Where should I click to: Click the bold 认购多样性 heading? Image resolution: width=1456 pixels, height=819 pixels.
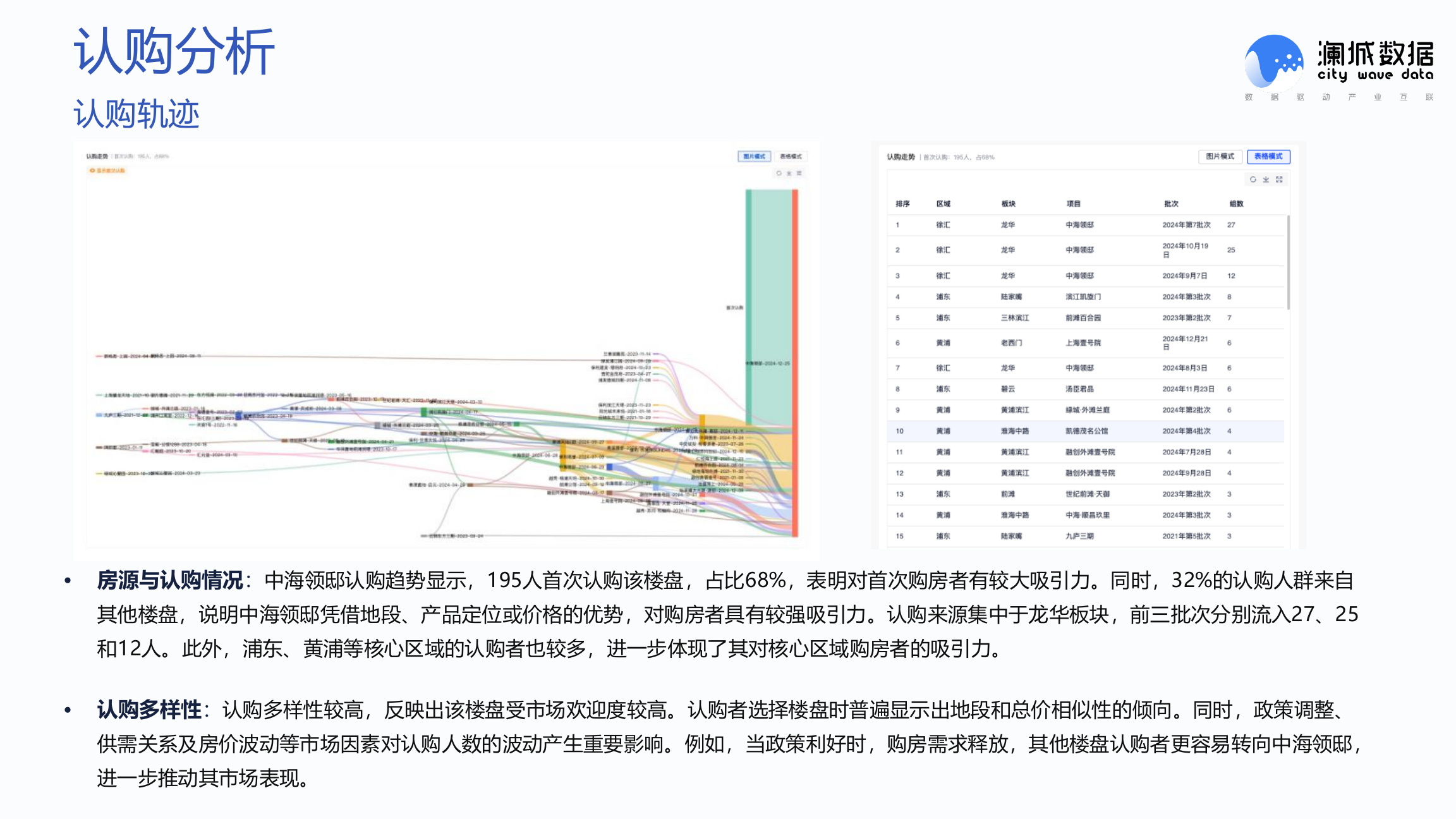[x=149, y=709]
